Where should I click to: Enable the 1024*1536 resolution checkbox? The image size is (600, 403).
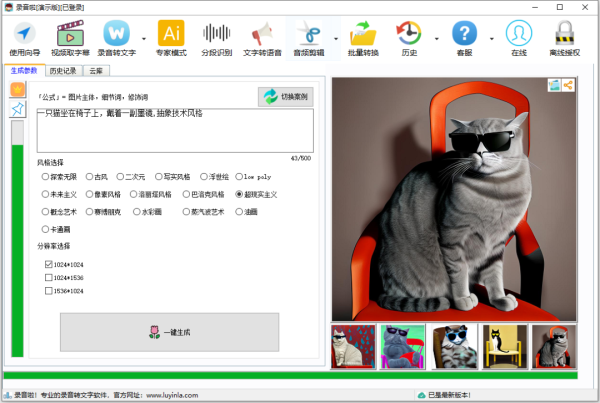click(50, 278)
